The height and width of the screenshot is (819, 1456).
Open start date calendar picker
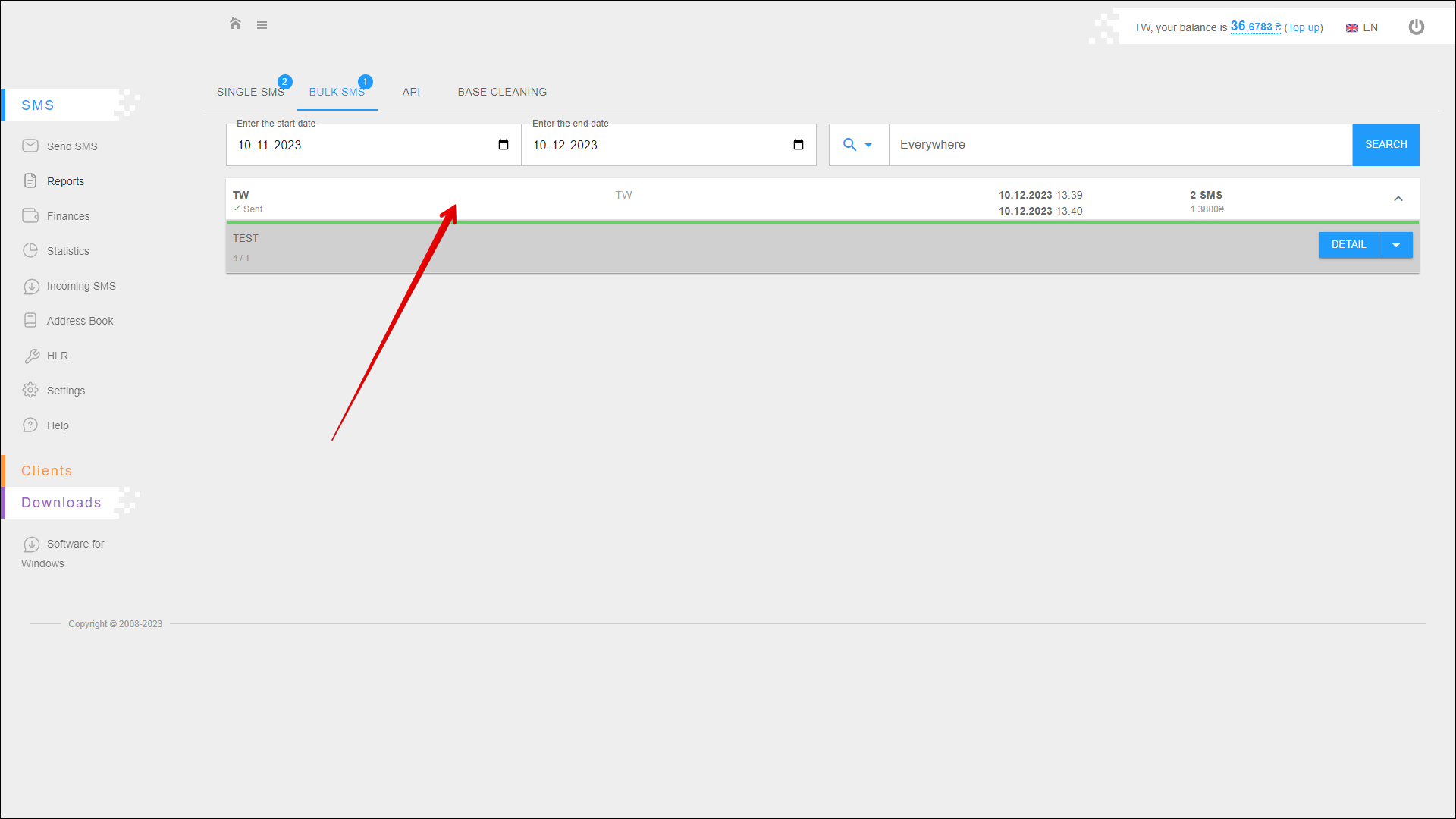pyautogui.click(x=504, y=145)
